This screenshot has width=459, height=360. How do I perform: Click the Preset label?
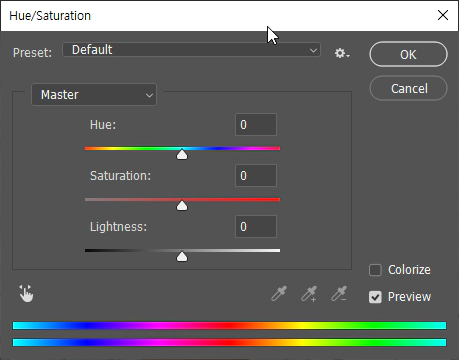pos(32,53)
